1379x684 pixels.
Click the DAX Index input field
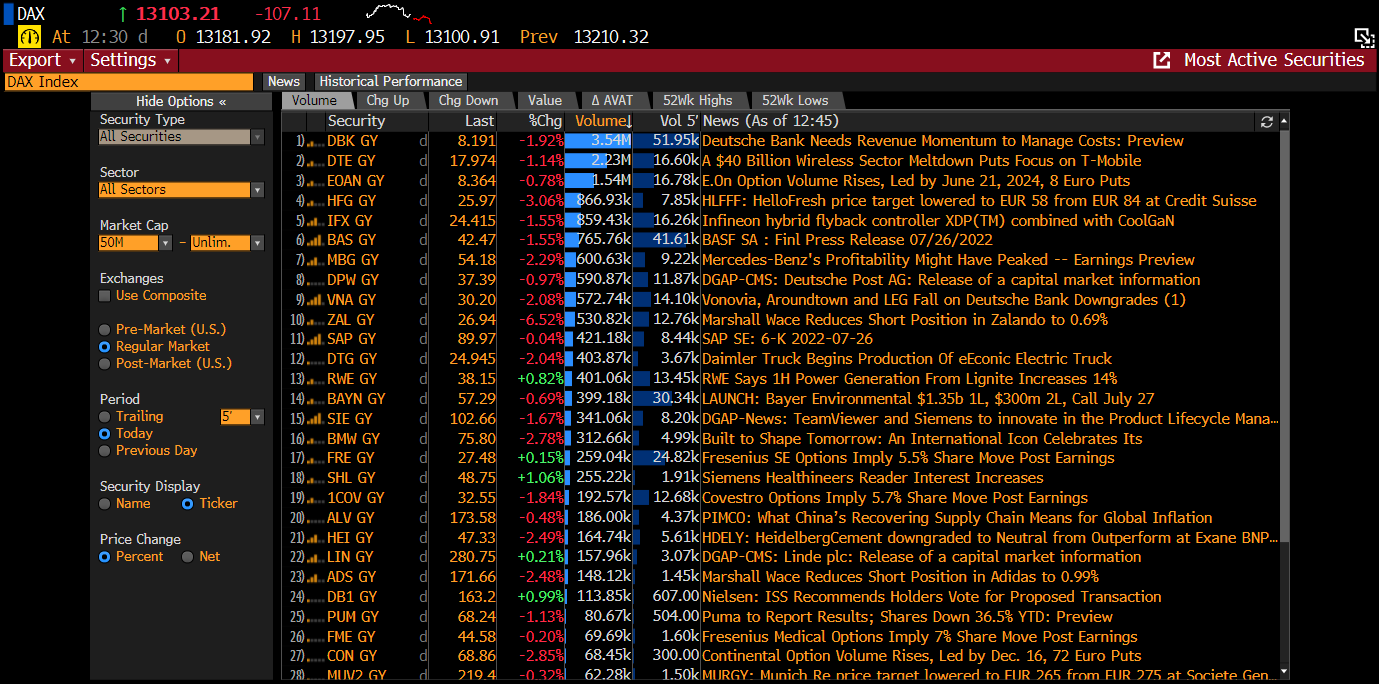pyautogui.click(x=129, y=82)
